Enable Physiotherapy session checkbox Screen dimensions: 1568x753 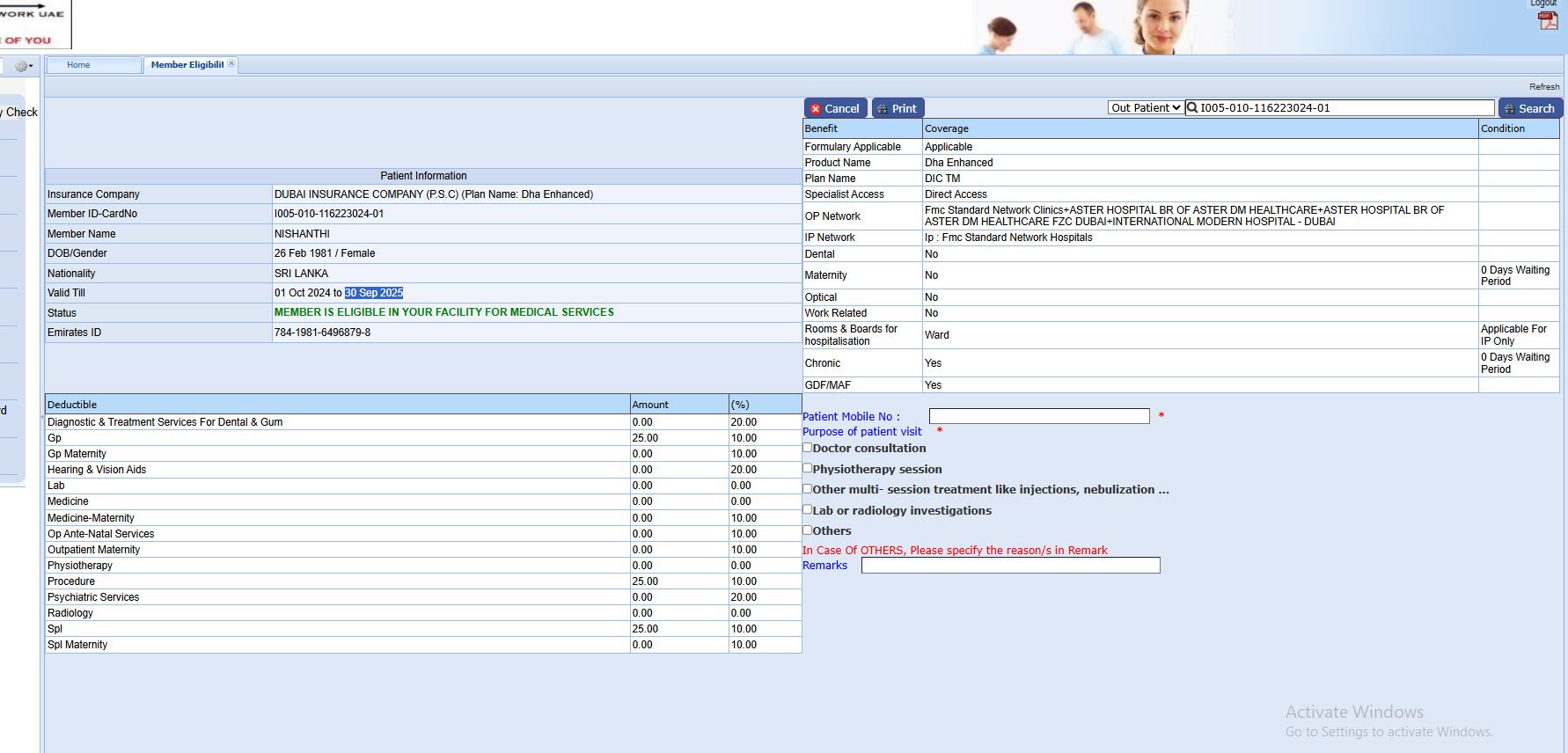coord(807,468)
